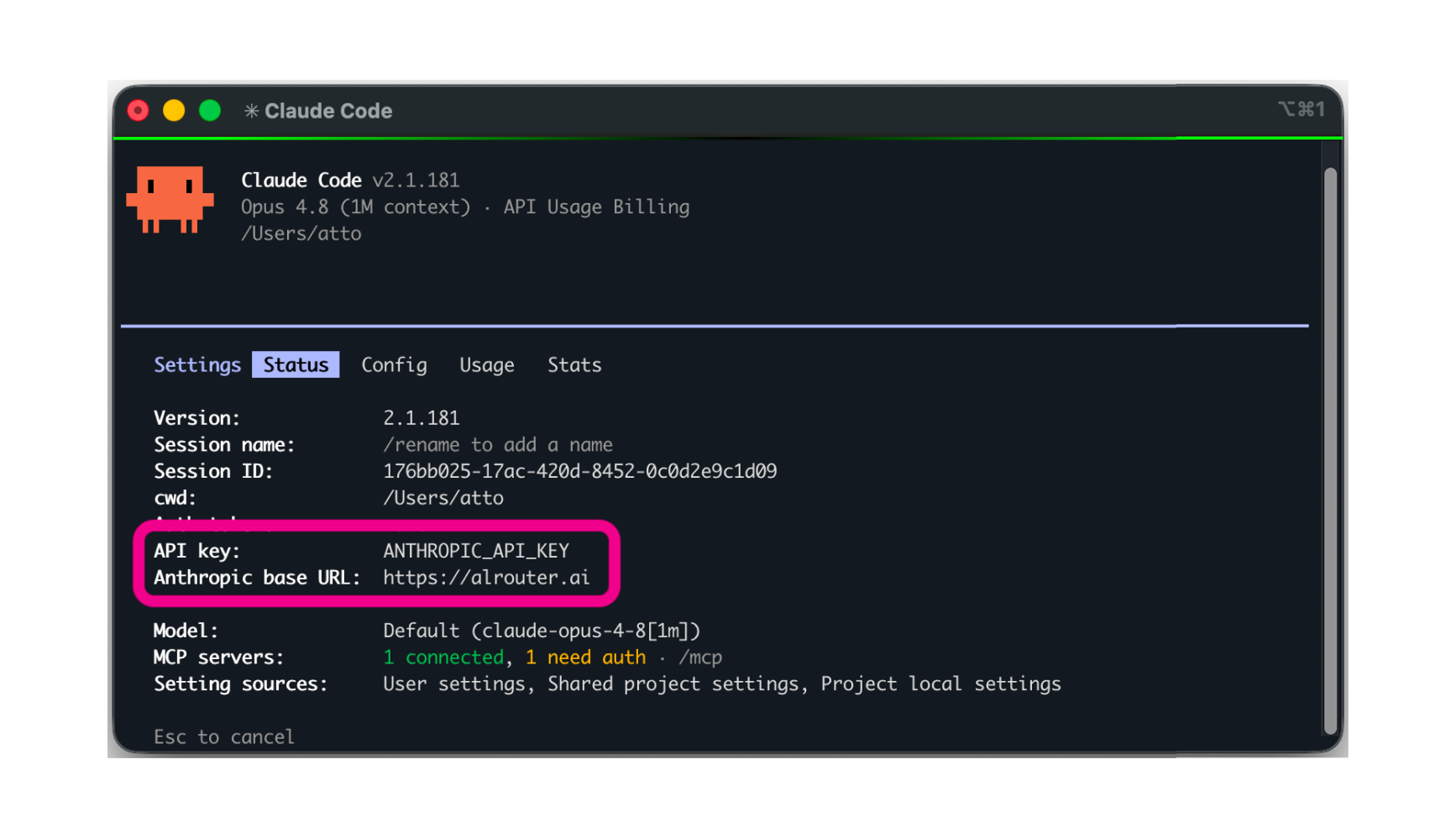Switch to the Status tab
Viewport: 1456px width, 838px height.
point(296,364)
